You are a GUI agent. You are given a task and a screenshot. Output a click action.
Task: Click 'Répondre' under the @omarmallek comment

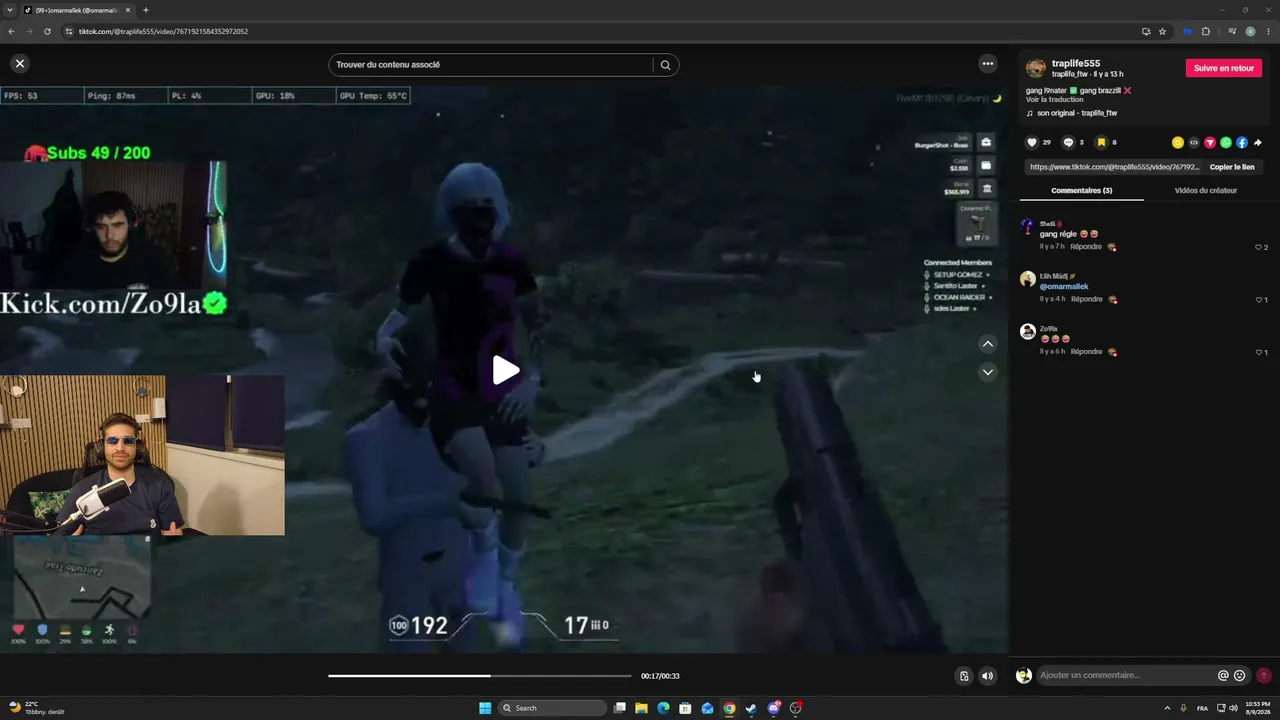coord(1087,299)
